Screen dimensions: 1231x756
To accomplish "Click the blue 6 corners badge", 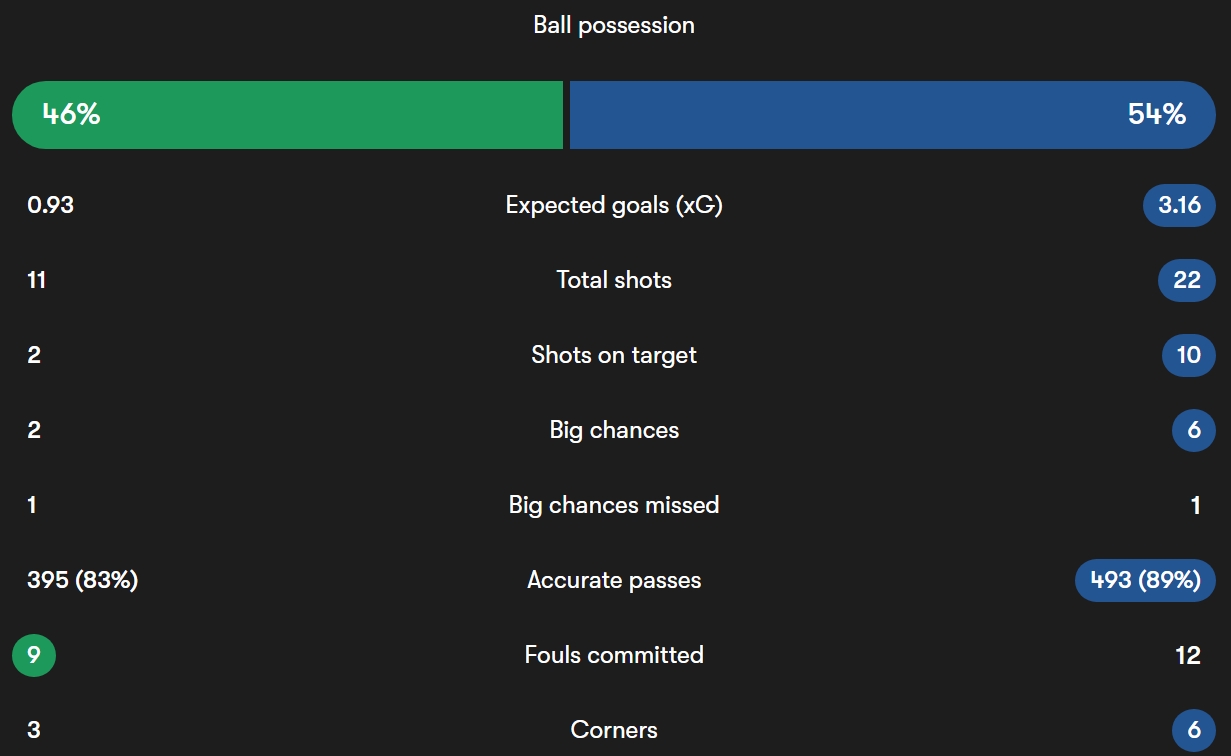I will point(1194,730).
